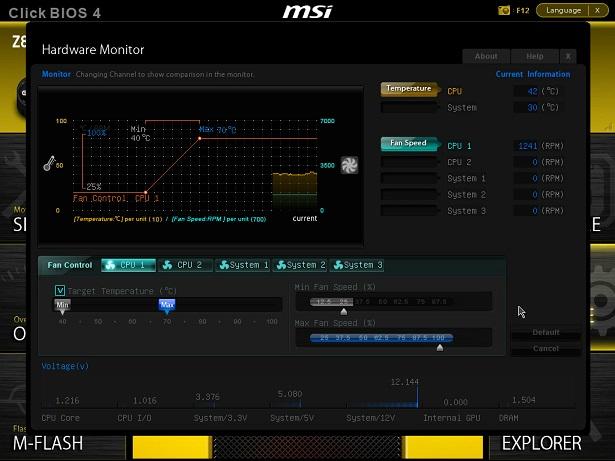Click the Internal GPU voltage 0.000
Viewport: 615px width, 461px height.
pyautogui.click(x=455, y=403)
